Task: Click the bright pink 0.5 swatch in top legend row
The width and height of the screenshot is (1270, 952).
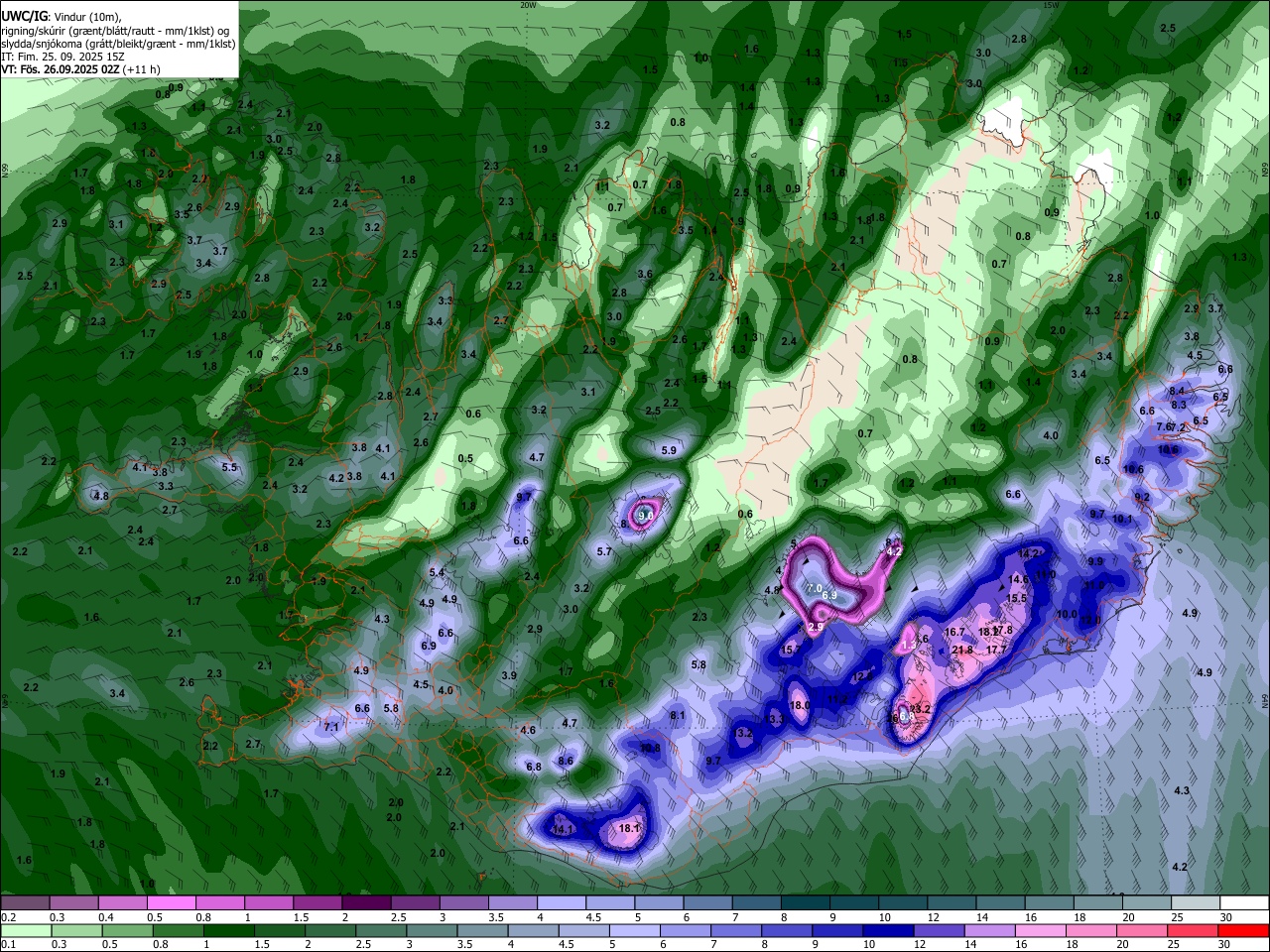Action: (x=171, y=902)
